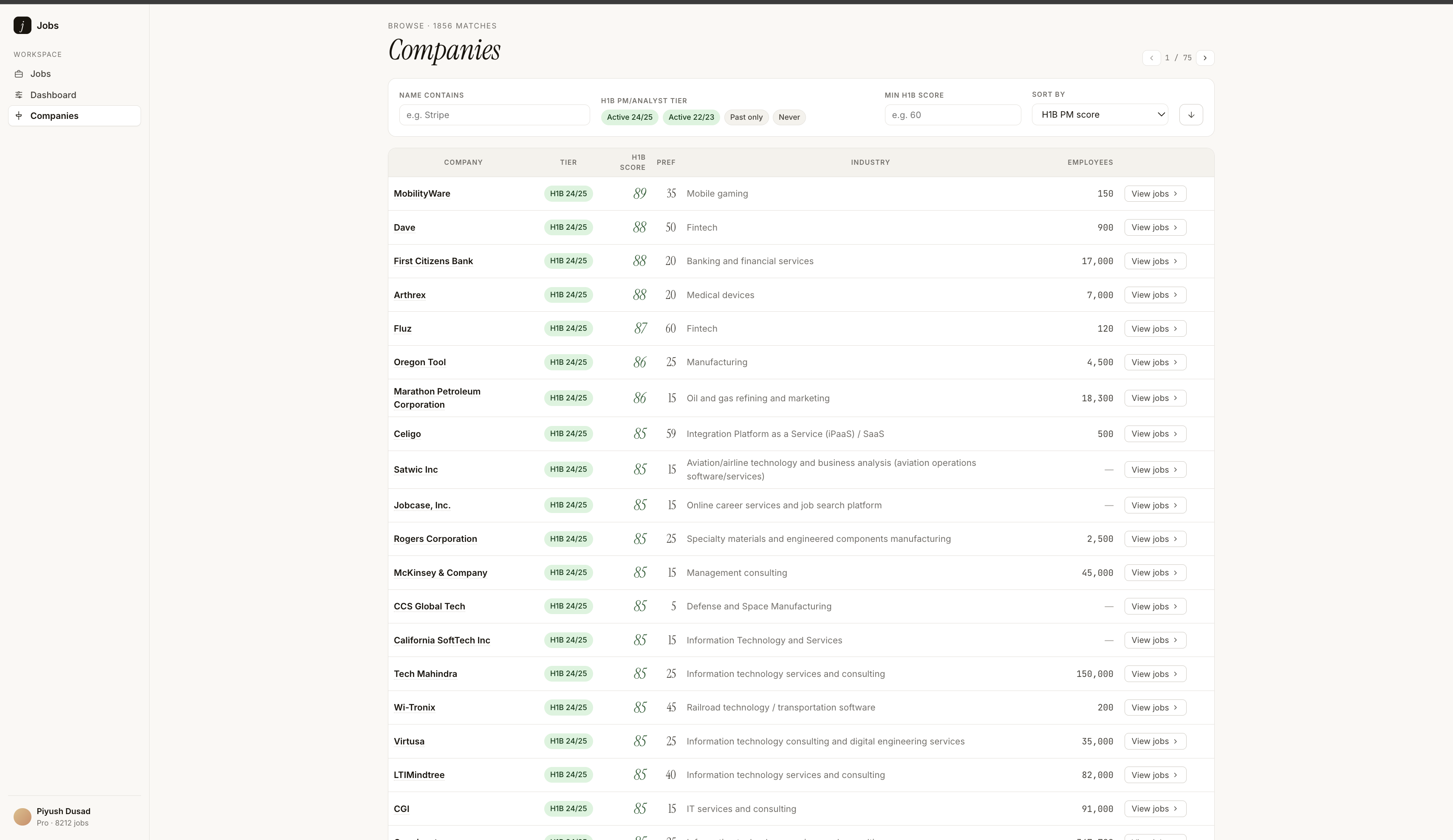The height and width of the screenshot is (840, 1453).
Task: Click Mobile gaming industry text
Action: pos(717,194)
